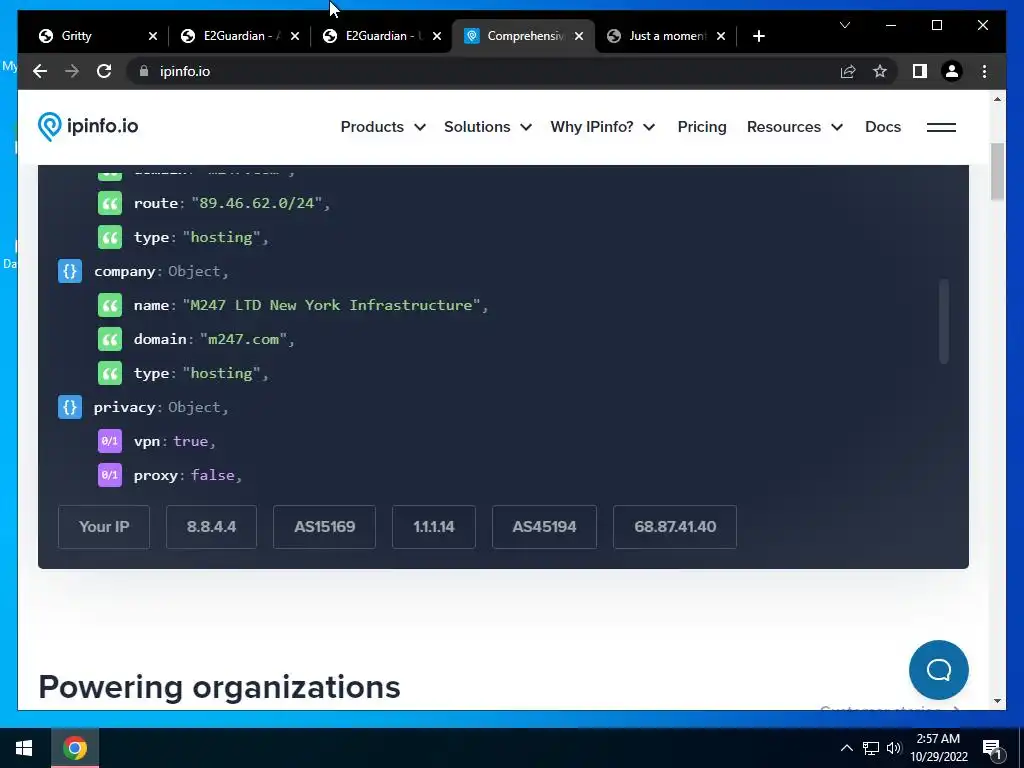Image resolution: width=1024 pixels, height=768 pixels.
Task: Look up sample AS15169
Action: (324, 526)
